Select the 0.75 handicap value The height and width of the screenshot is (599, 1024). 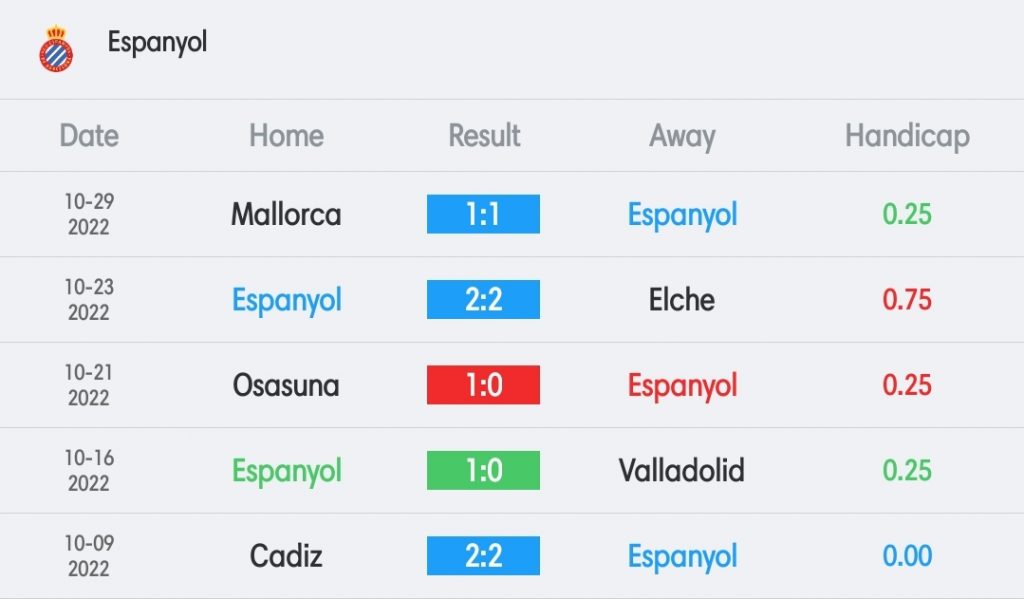(907, 300)
